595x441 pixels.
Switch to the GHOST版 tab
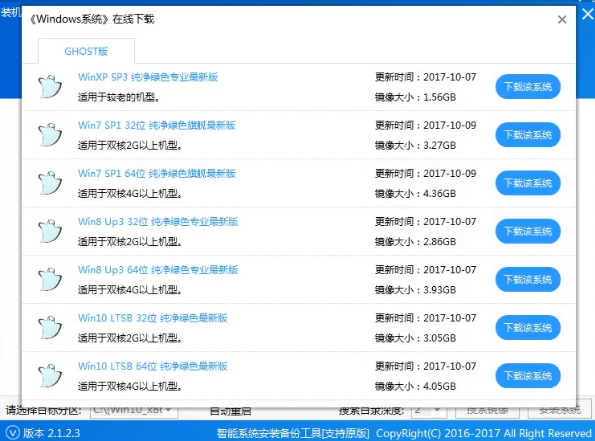tap(86, 51)
